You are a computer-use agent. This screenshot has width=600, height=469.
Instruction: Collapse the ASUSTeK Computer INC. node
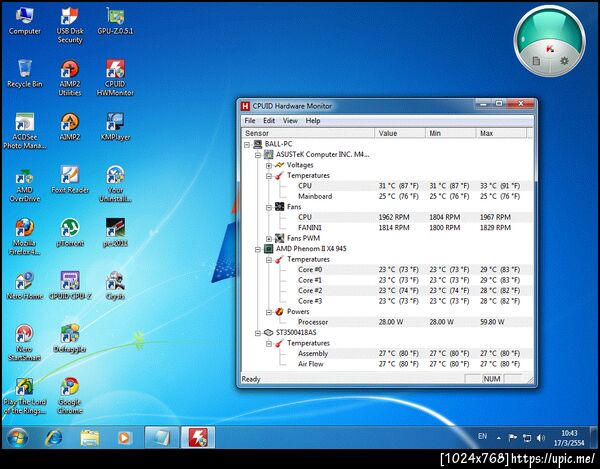pos(258,155)
